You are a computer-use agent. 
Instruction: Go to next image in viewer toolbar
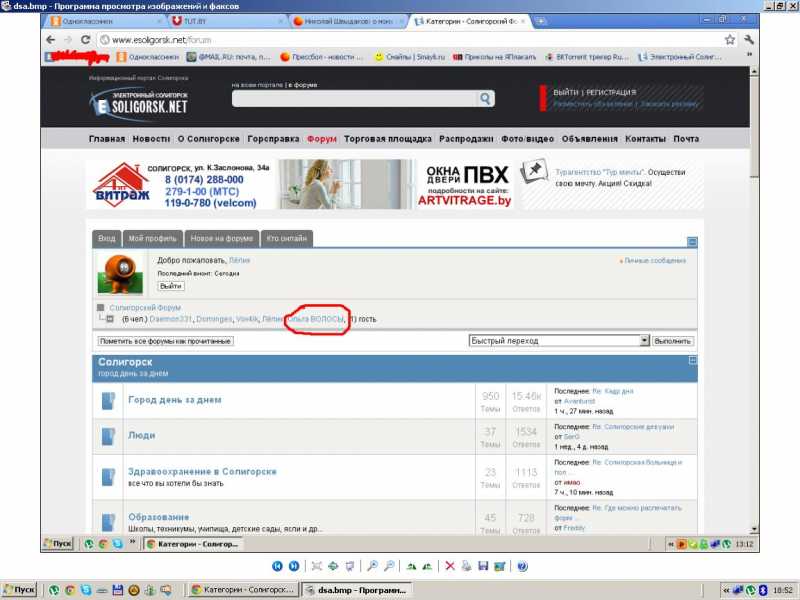point(293,566)
